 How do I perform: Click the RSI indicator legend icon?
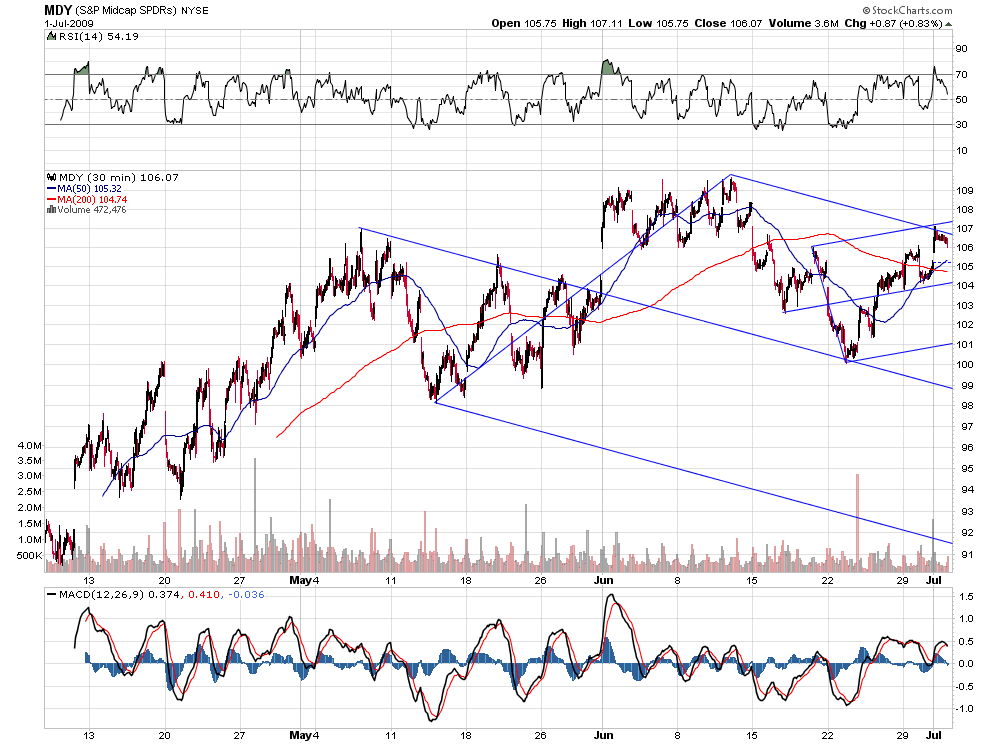[52, 37]
